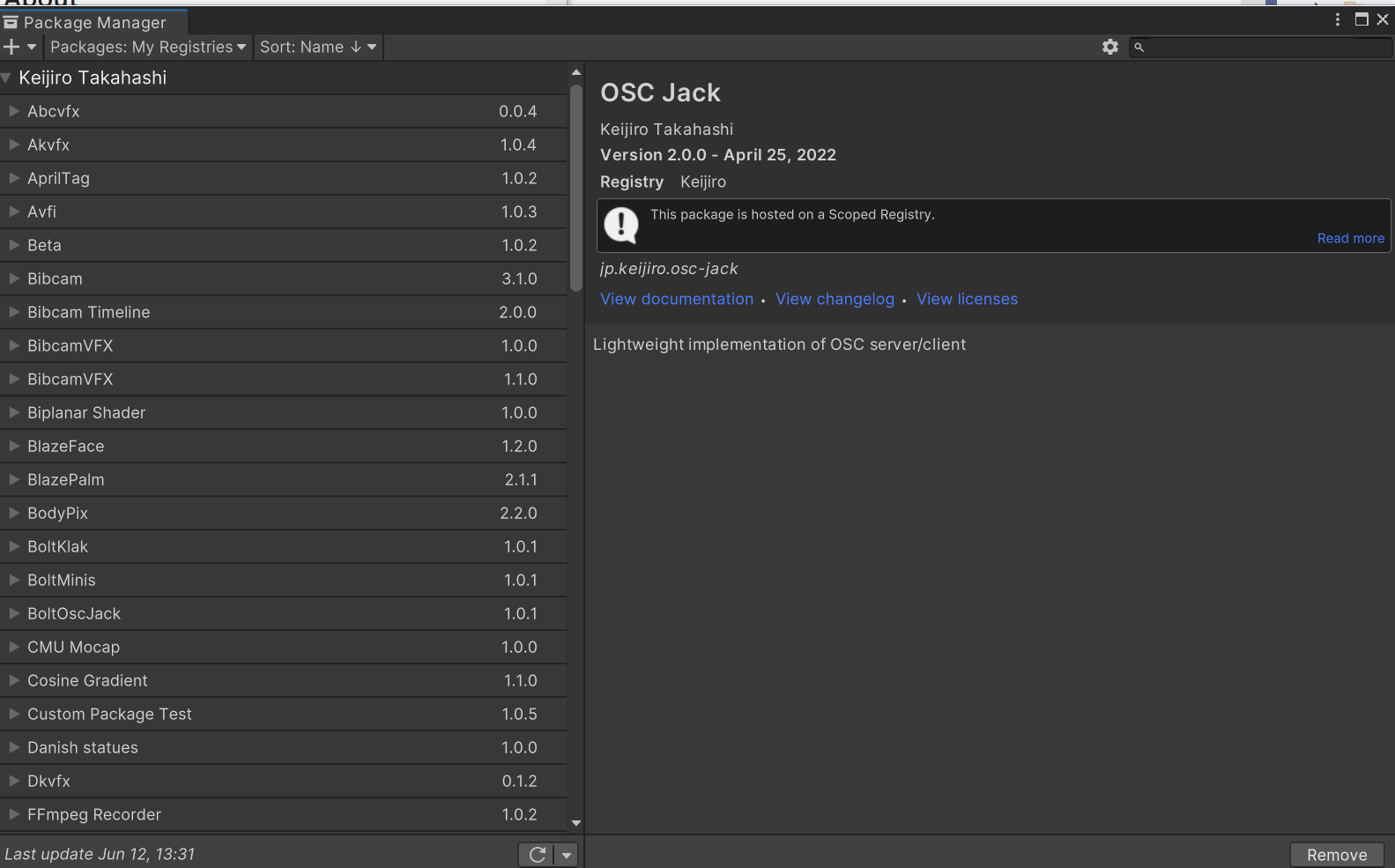1395x868 pixels.
Task: Expand the AprilTag package arrow
Action: 14,178
